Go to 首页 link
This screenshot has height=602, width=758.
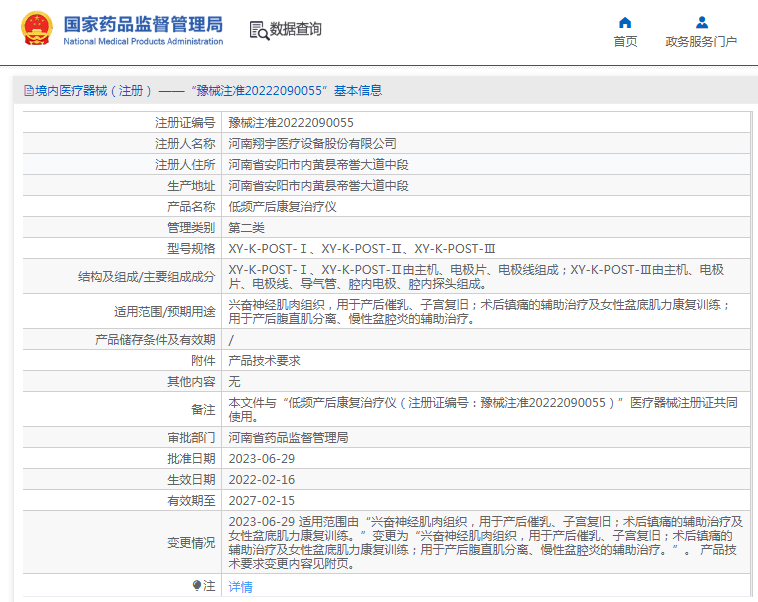pos(625,42)
